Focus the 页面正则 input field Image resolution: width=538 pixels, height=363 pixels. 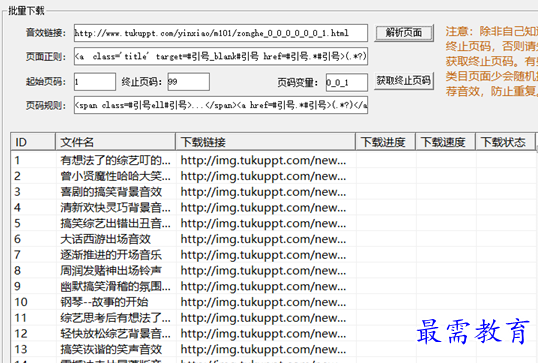coord(221,56)
